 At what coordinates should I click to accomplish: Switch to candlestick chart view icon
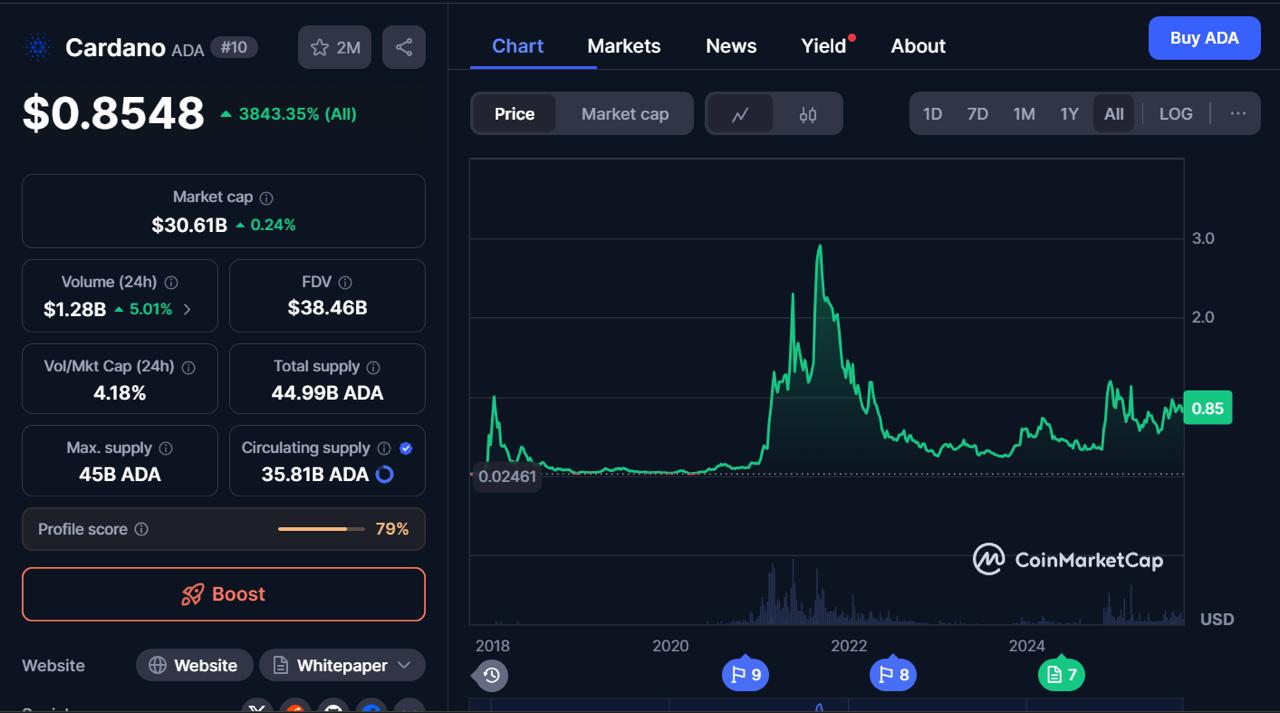808,114
